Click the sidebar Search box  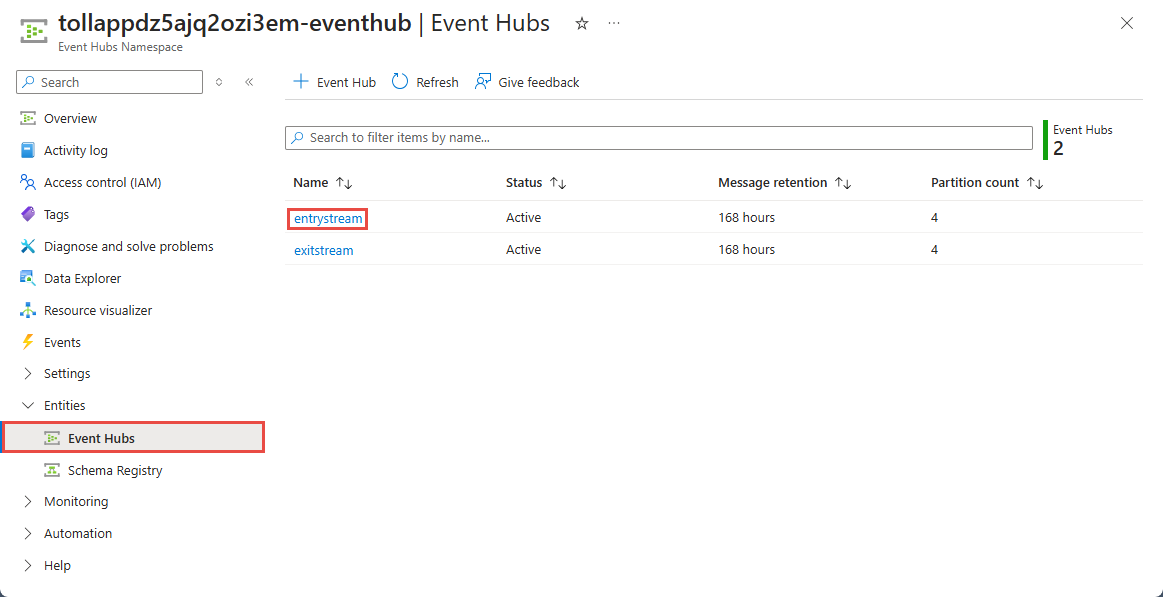point(109,82)
